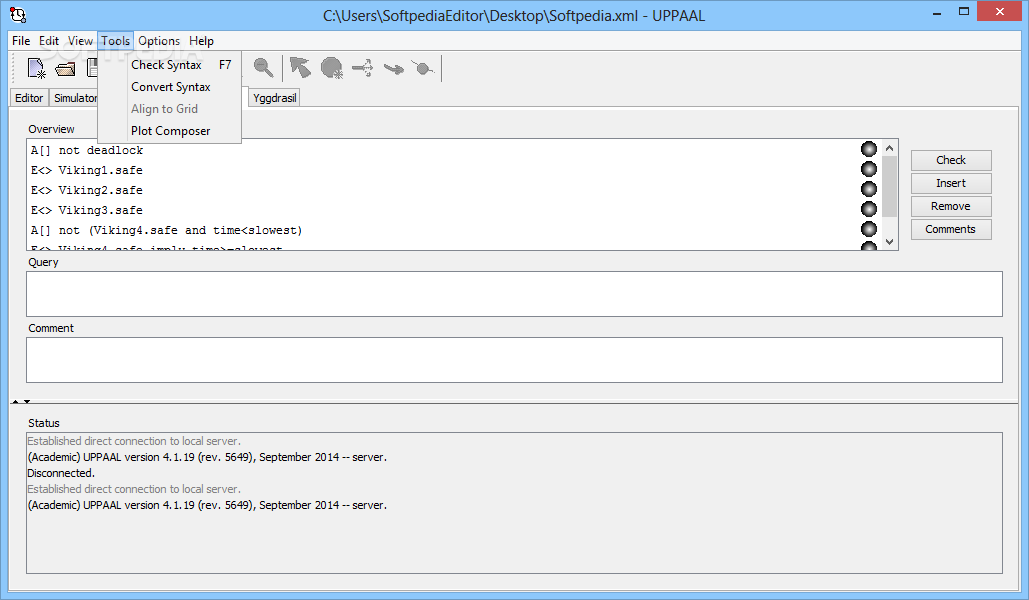Click inside the Query text field
Image resolution: width=1029 pixels, height=600 pixels.
coord(514,294)
